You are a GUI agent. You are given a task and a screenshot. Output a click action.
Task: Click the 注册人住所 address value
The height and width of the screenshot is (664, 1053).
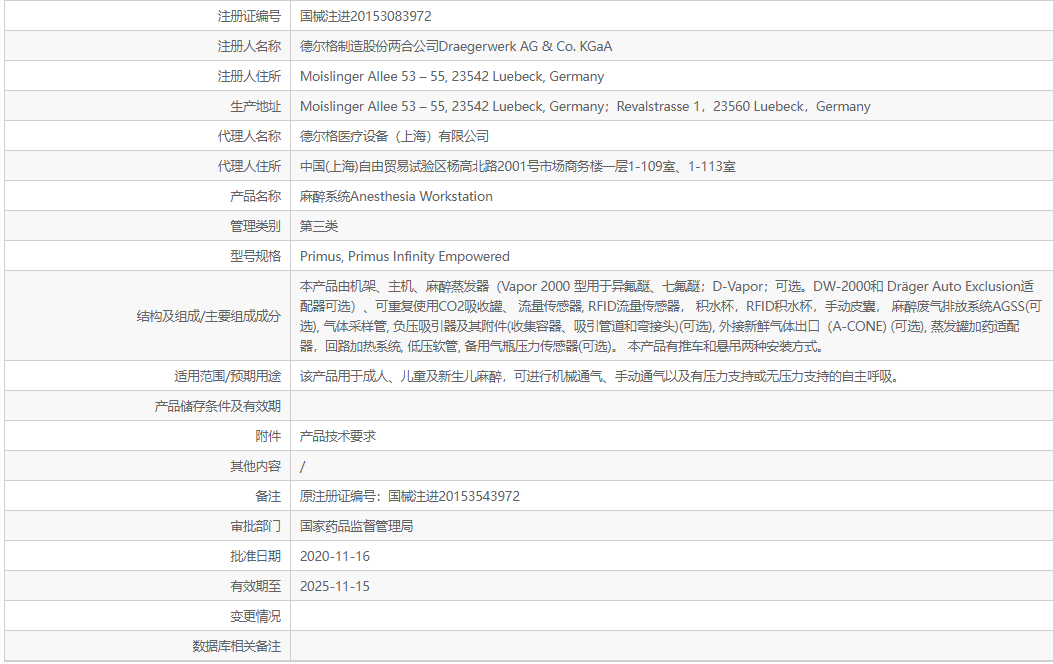tap(452, 77)
